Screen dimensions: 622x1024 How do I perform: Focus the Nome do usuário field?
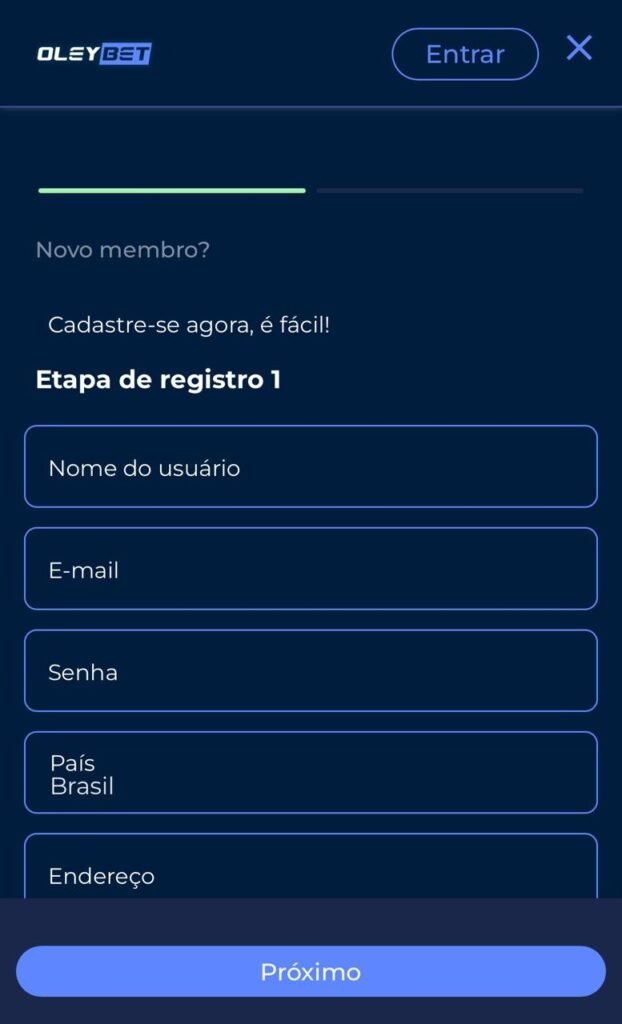point(311,467)
